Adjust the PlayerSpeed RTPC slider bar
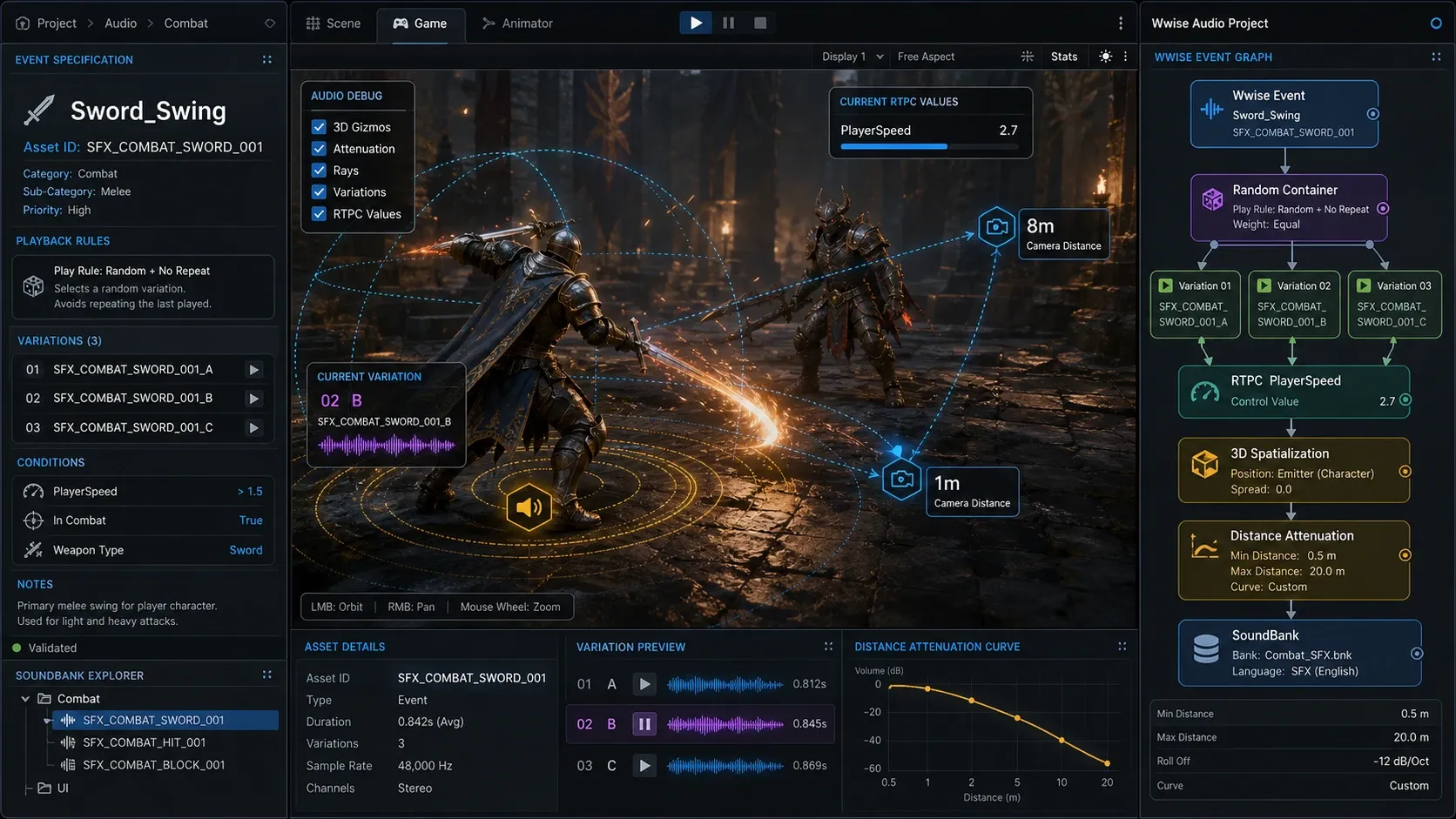The height and width of the screenshot is (819, 1456). 929,147
